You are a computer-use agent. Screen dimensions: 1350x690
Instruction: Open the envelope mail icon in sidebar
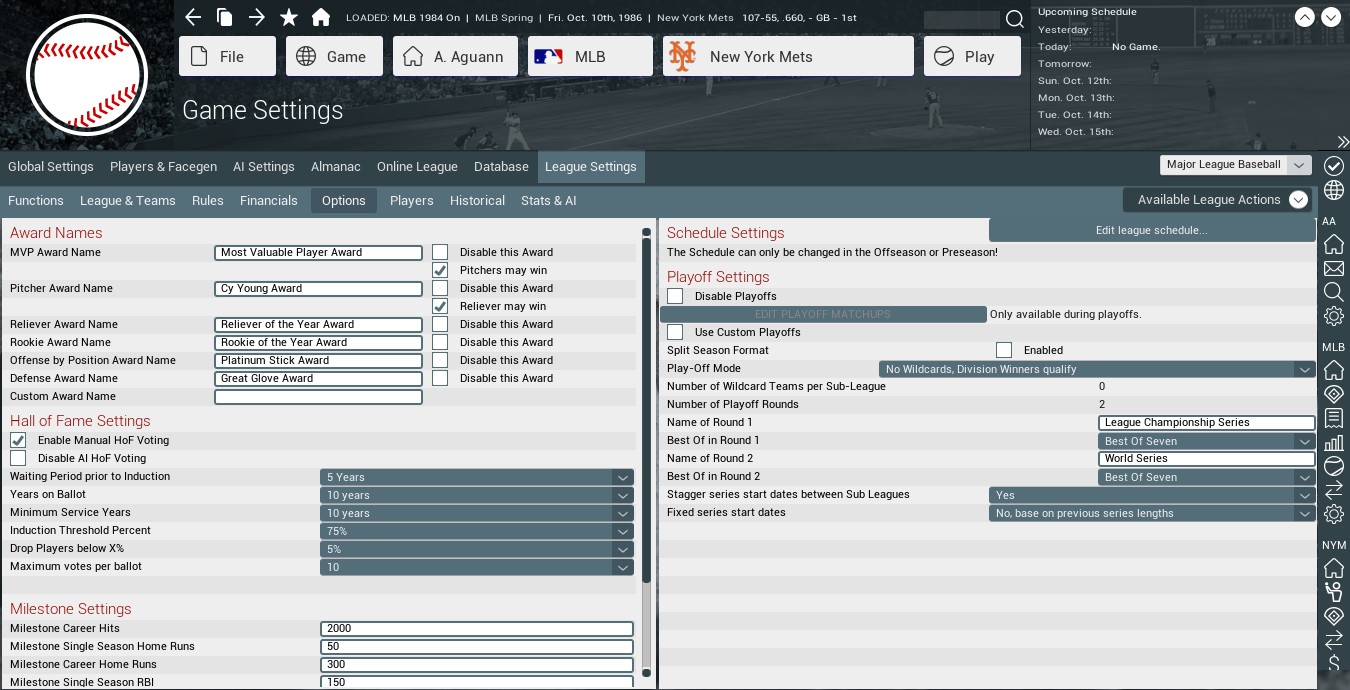[x=1333, y=269]
